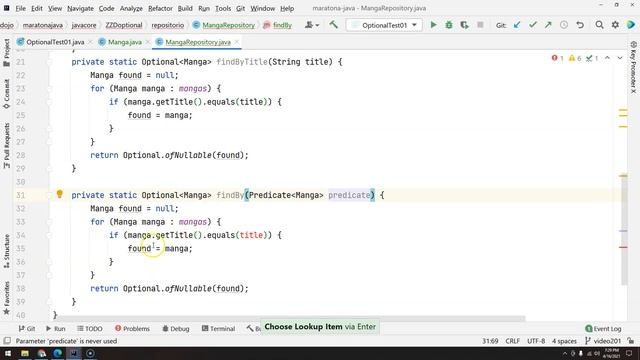Open Windows Start menu
This screenshot has height=360, width=640.
pos(8,353)
